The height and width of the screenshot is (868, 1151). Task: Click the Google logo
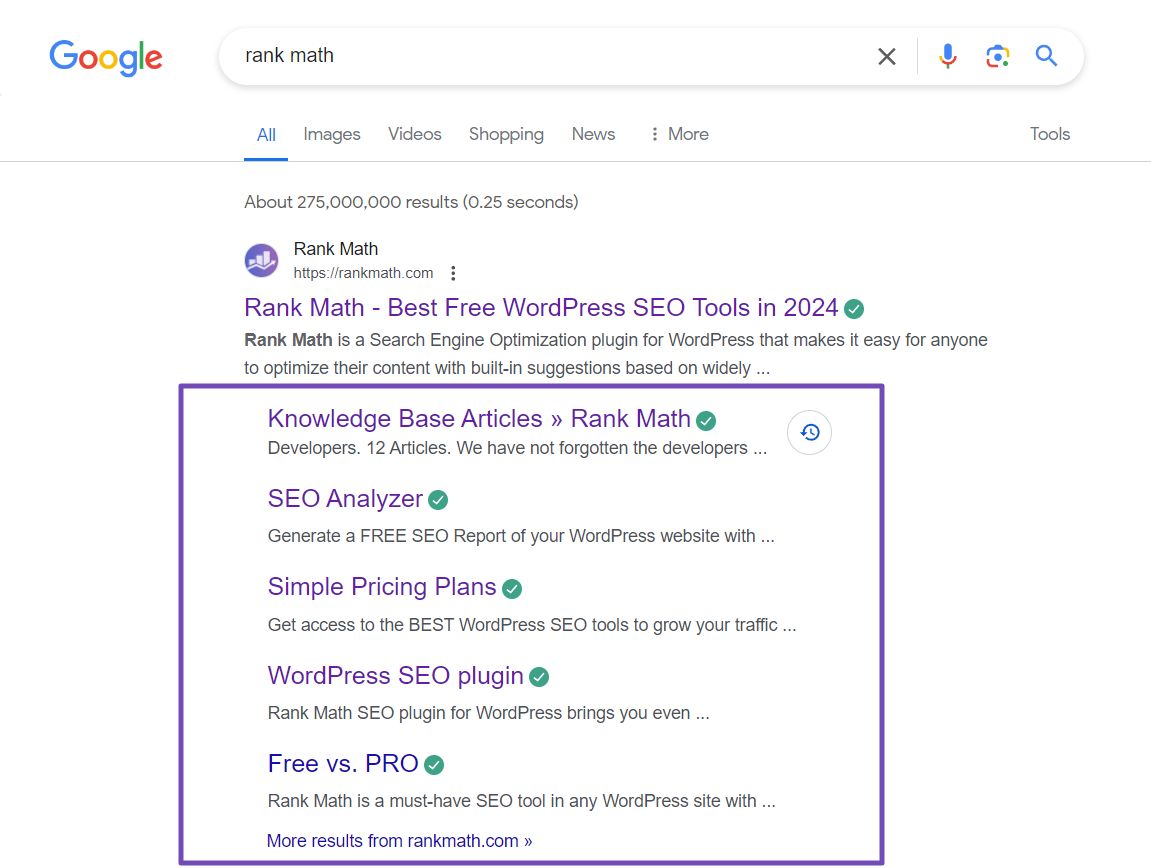(106, 58)
